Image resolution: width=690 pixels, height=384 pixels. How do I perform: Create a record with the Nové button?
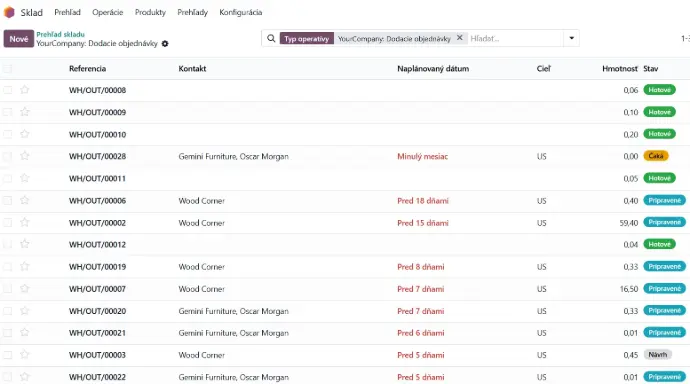18,39
